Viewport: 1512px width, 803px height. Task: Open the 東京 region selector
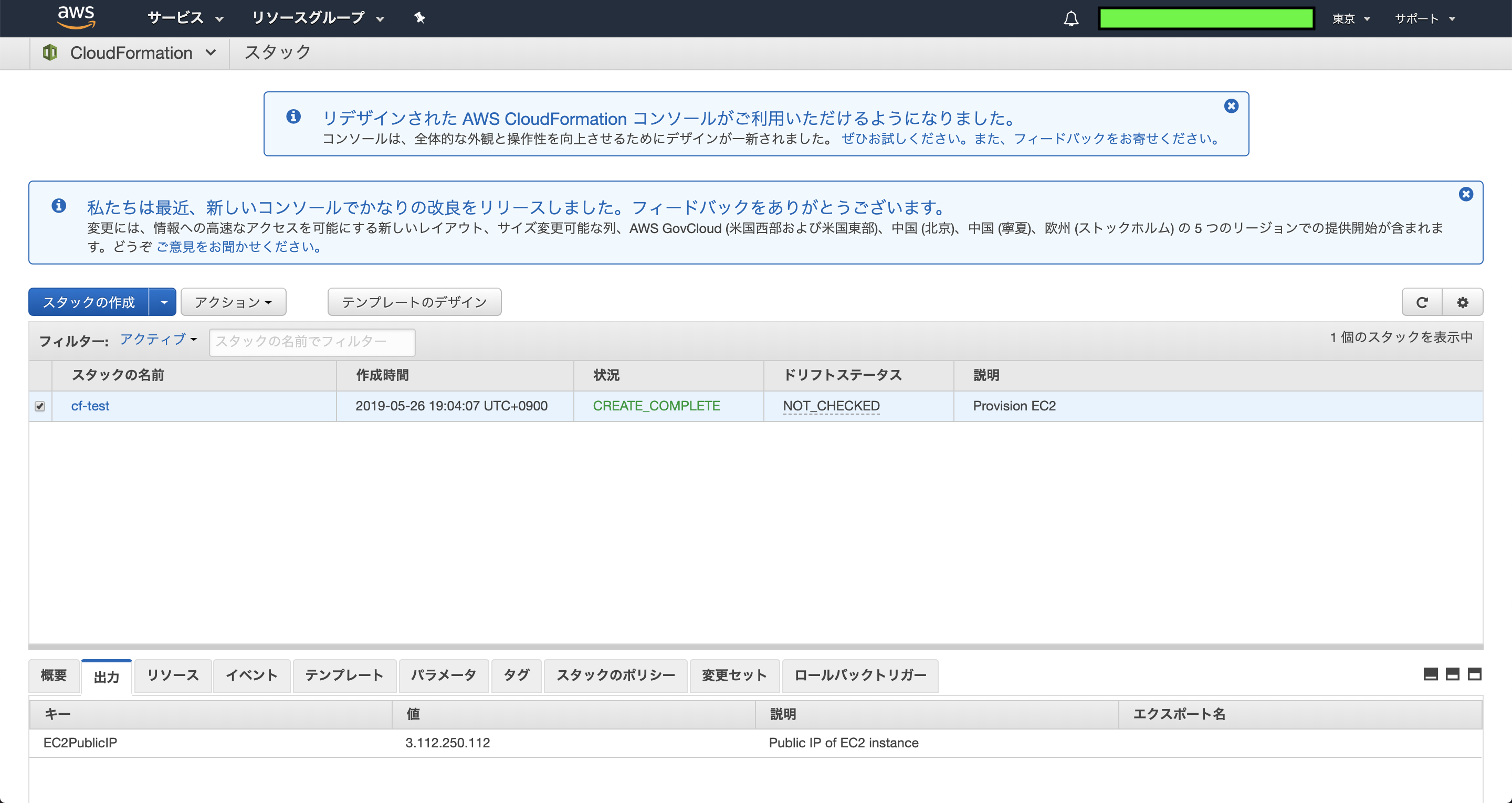[x=1350, y=18]
